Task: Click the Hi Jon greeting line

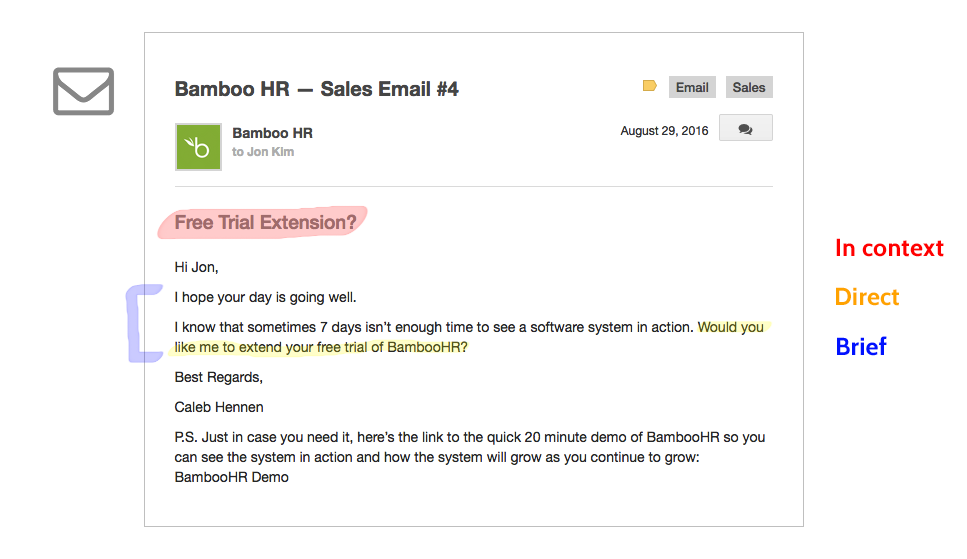Action: tap(196, 267)
